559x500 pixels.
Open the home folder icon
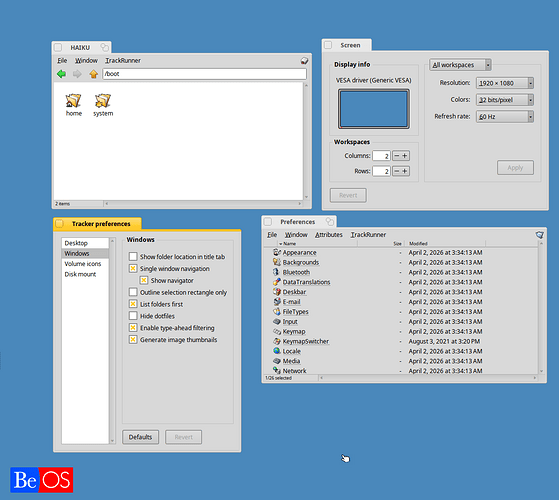(x=73, y=100)
